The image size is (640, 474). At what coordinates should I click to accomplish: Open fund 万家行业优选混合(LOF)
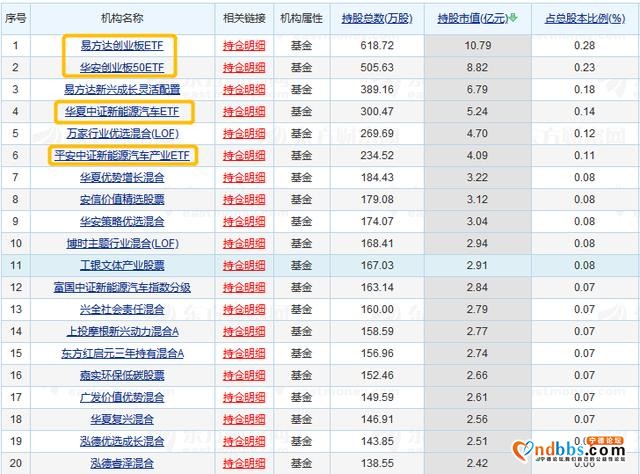[x=122, y=134]
